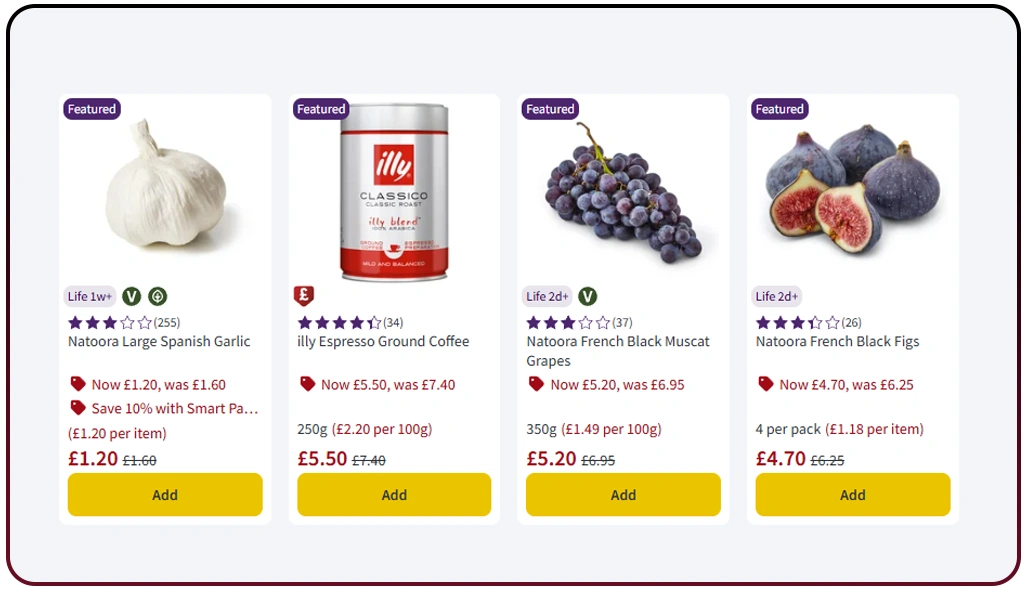Image resolution: width=1026 pixels, height=589 pixels.
Task: Click the V vegetarian icon on Spanish Garlic
Action: (131, 296)
